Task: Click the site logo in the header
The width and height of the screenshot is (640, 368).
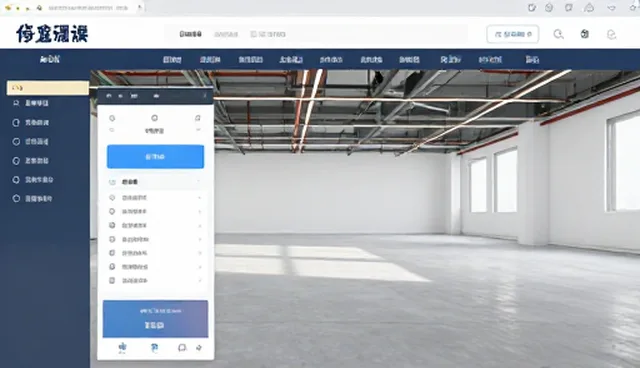Action: (52, 33)
